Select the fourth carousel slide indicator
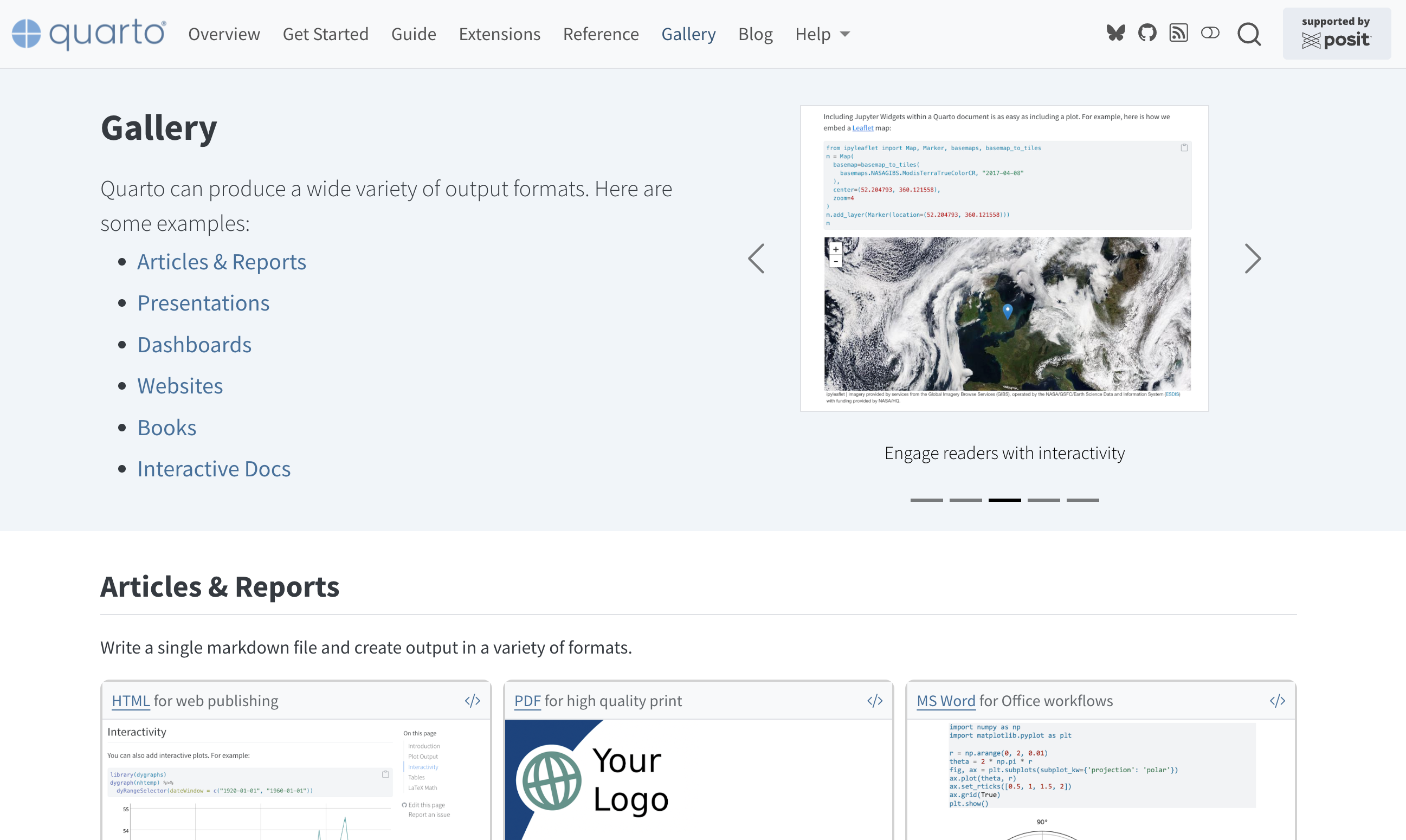This screenshot has height=840, width=1406. (x=1044, y=500)
